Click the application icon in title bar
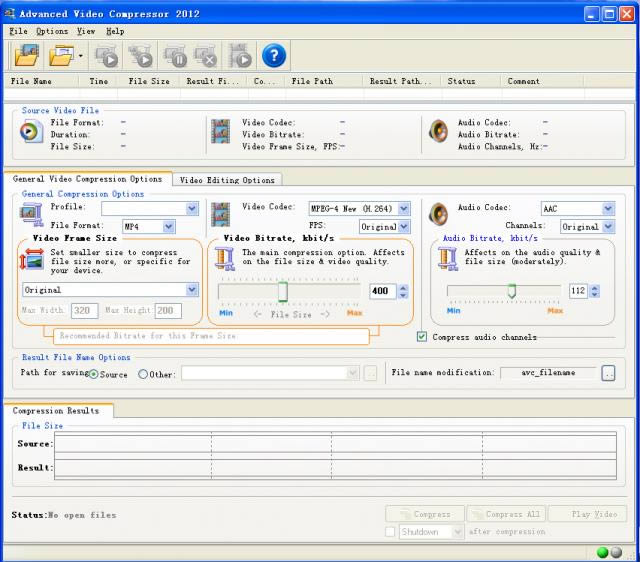This screenshot has height=562, width=640. [x=10, y=13]
